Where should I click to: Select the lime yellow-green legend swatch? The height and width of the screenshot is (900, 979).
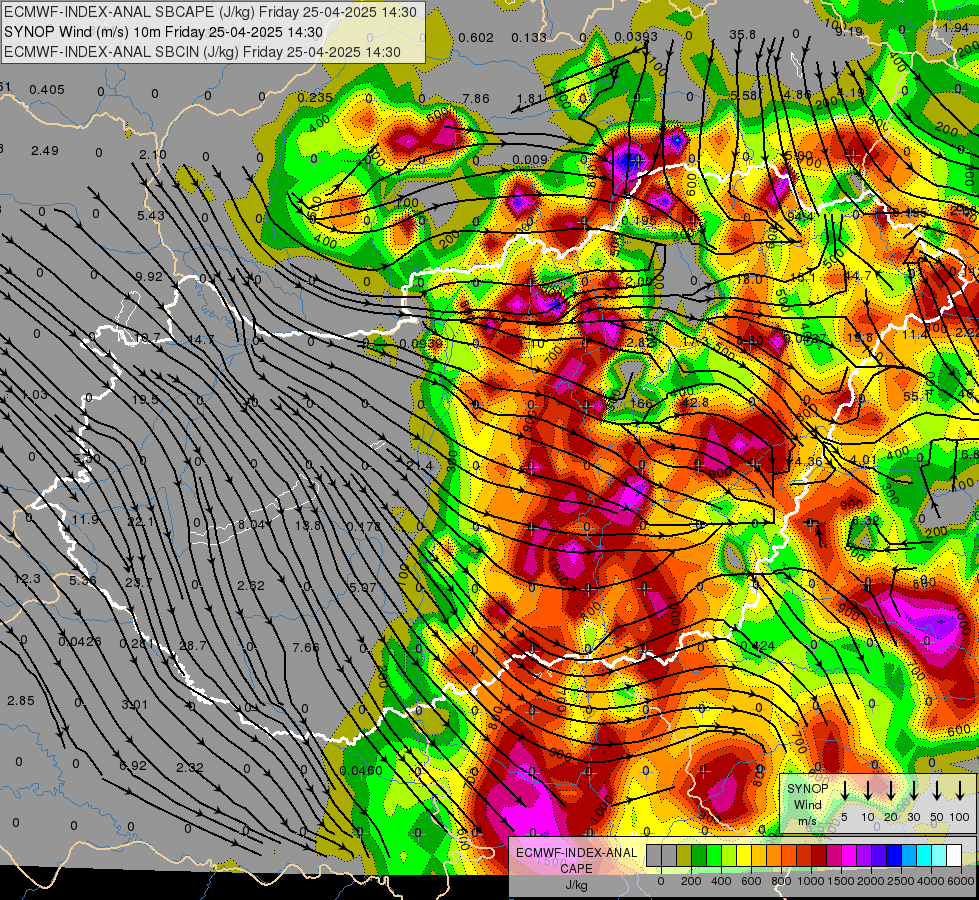[729, 855]
